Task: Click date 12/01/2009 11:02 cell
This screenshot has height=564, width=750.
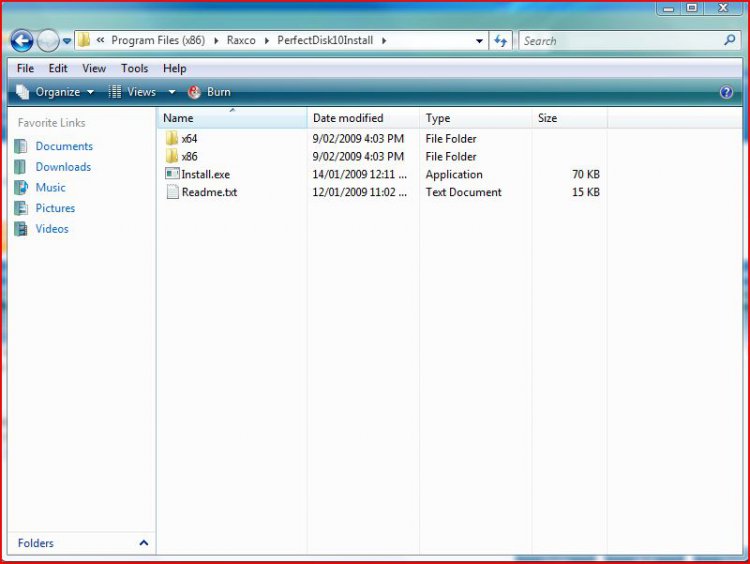Action: (x=360, y=192)
